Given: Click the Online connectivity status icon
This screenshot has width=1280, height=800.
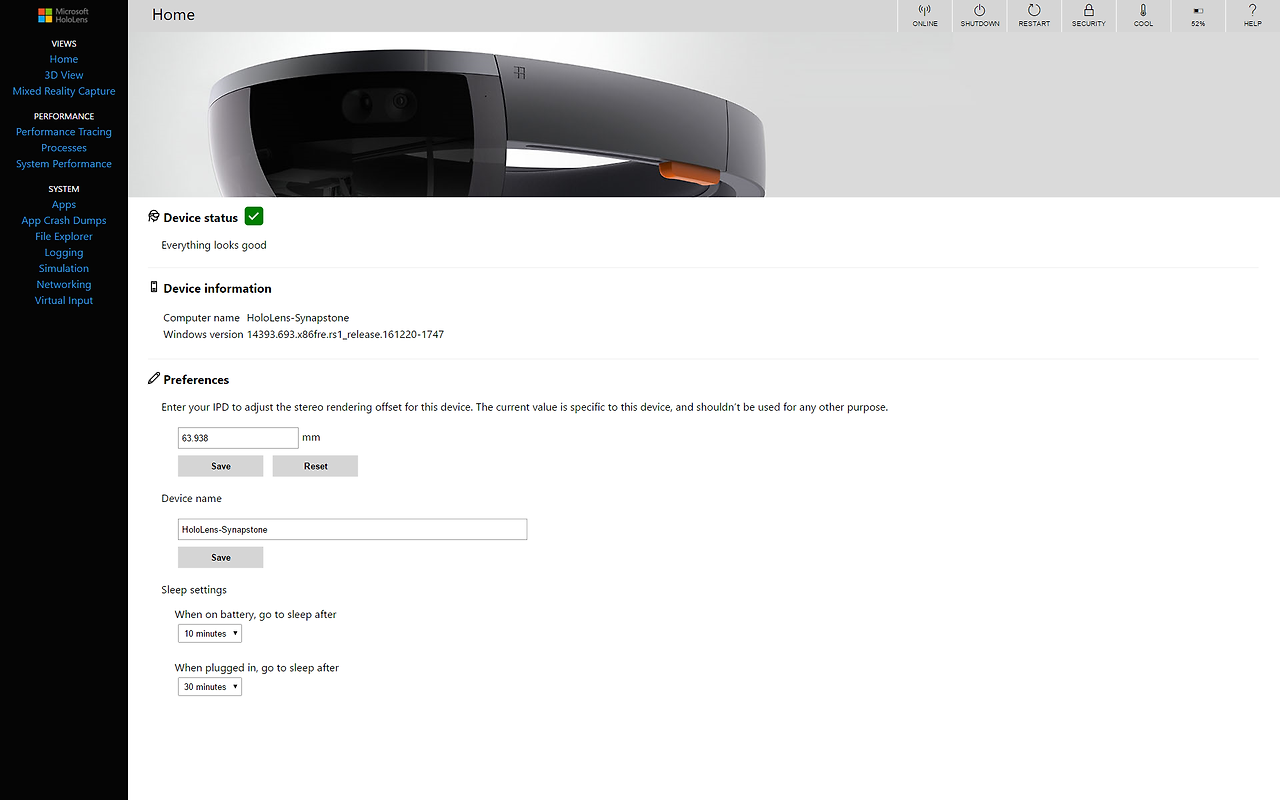Looking at the screenshot, I should point(925,10).
